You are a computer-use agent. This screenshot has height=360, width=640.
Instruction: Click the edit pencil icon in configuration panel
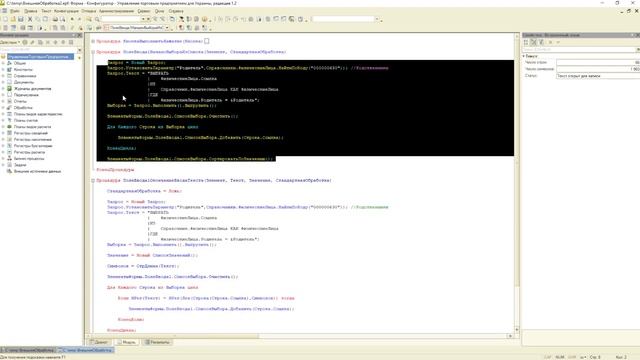click(x=32, y=42)
